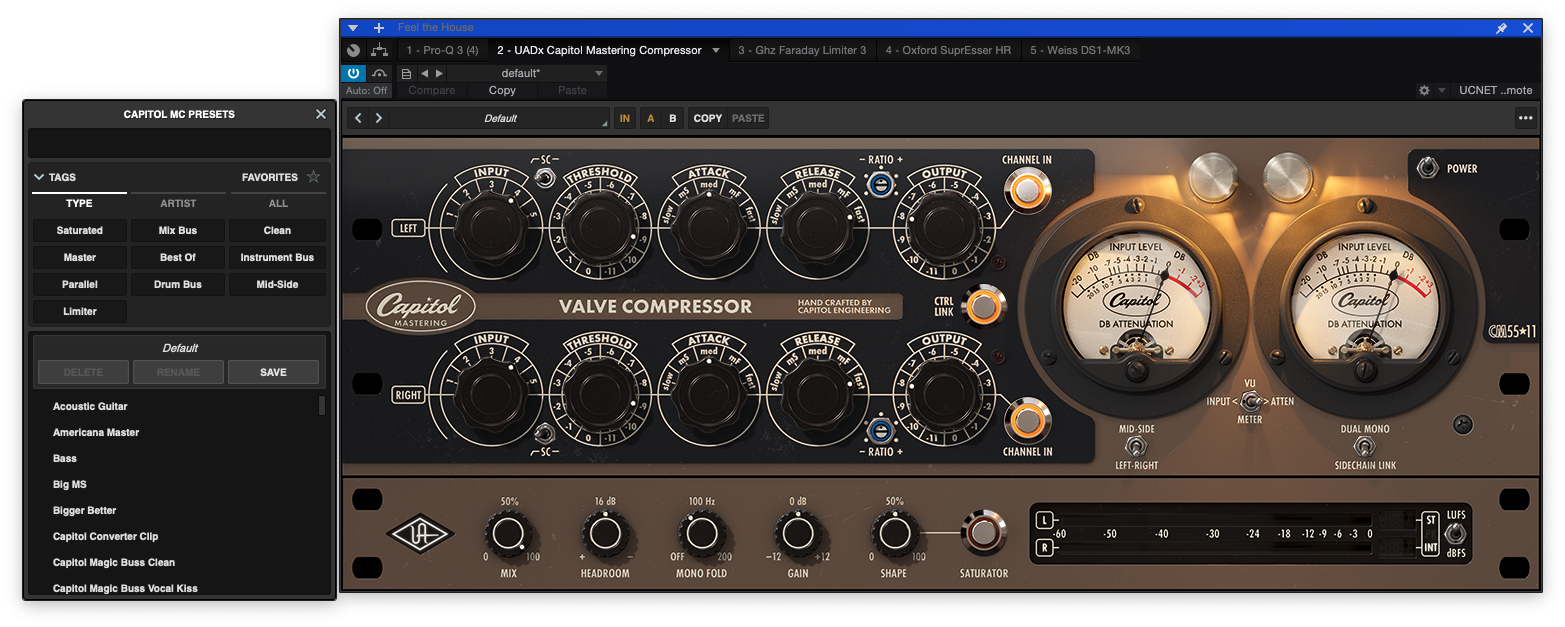Select the B comparison state

673,118
